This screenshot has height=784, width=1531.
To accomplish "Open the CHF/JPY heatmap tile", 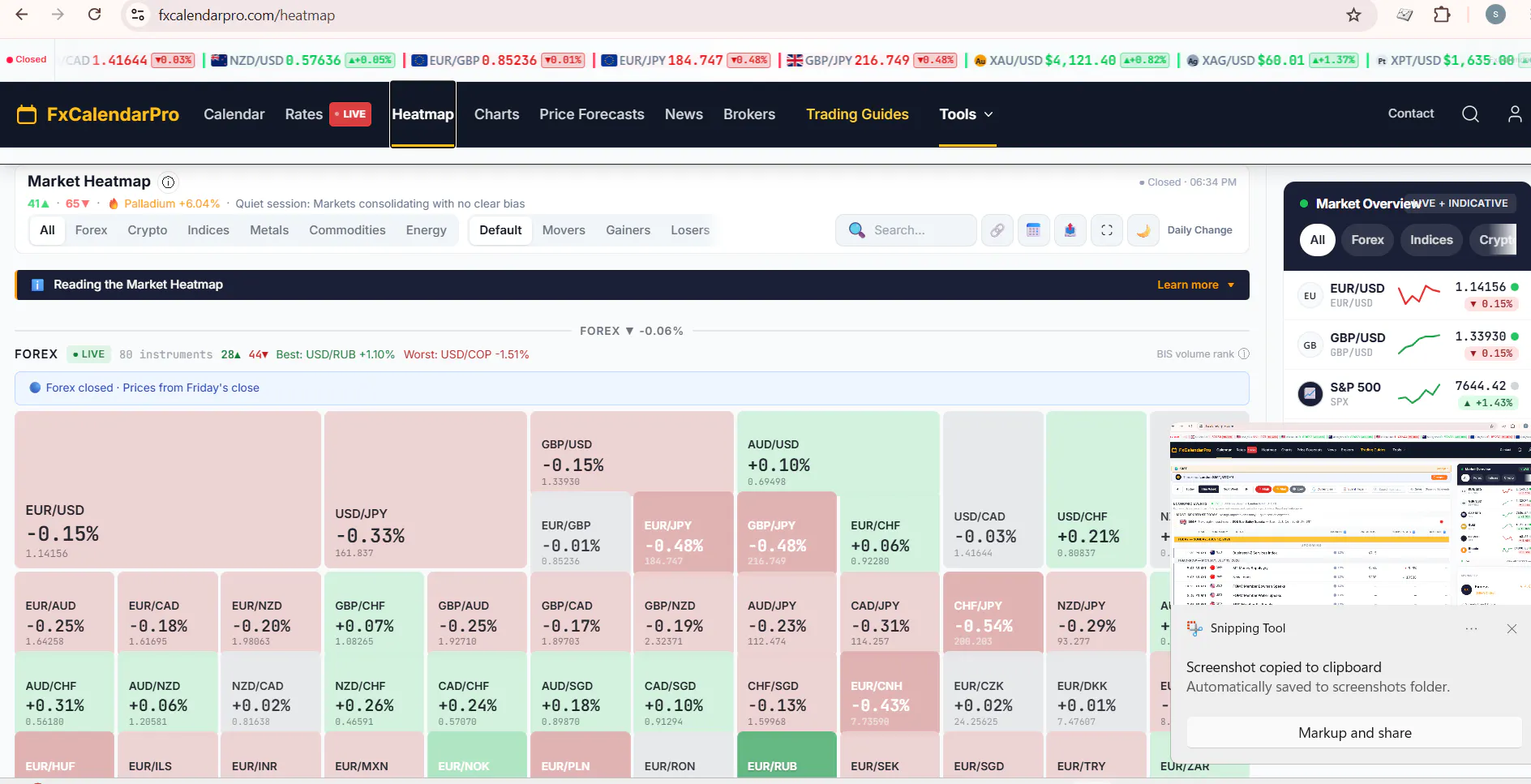I will click(993, 611).
